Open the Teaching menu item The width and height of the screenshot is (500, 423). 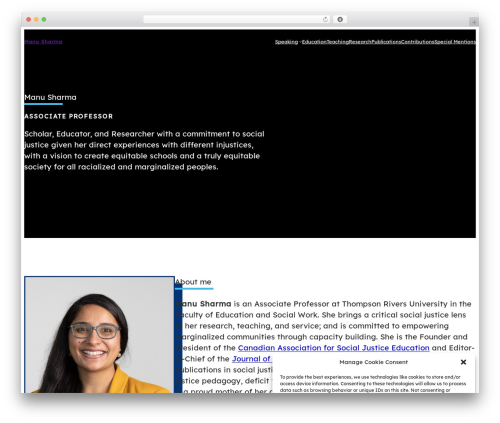(x=338, y=42)
